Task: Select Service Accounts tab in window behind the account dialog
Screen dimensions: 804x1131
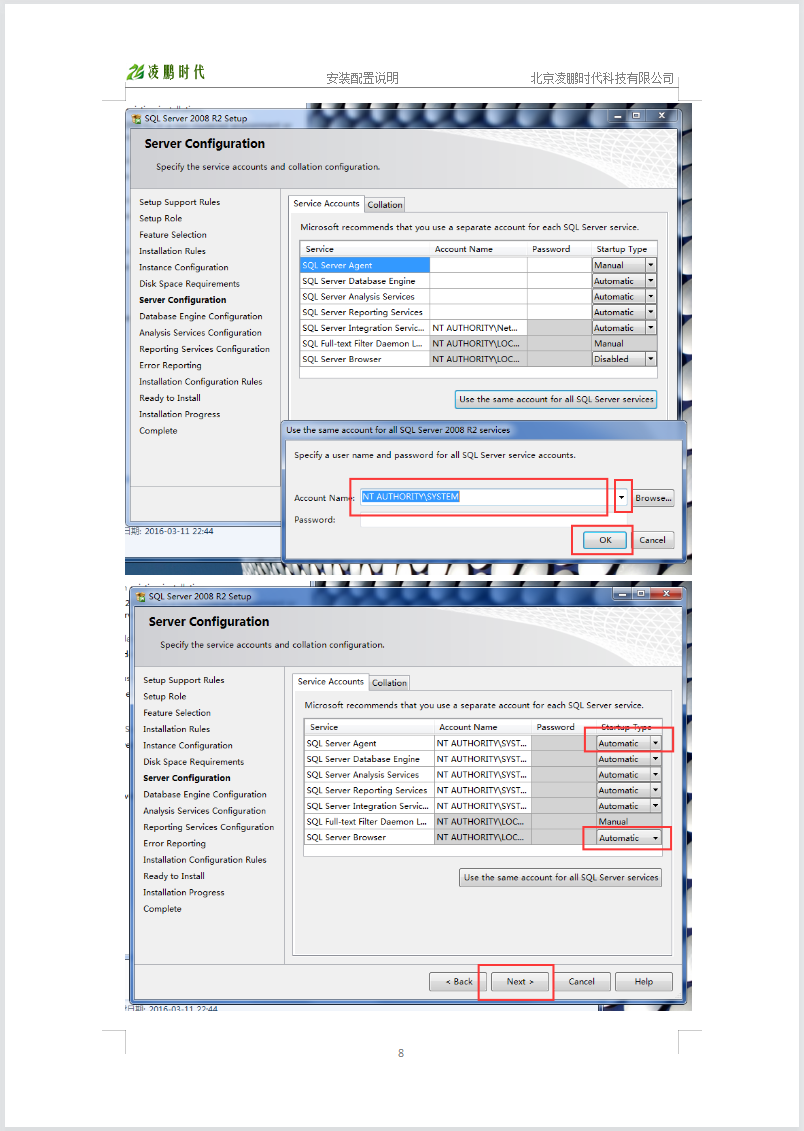Action: point(326,203)
